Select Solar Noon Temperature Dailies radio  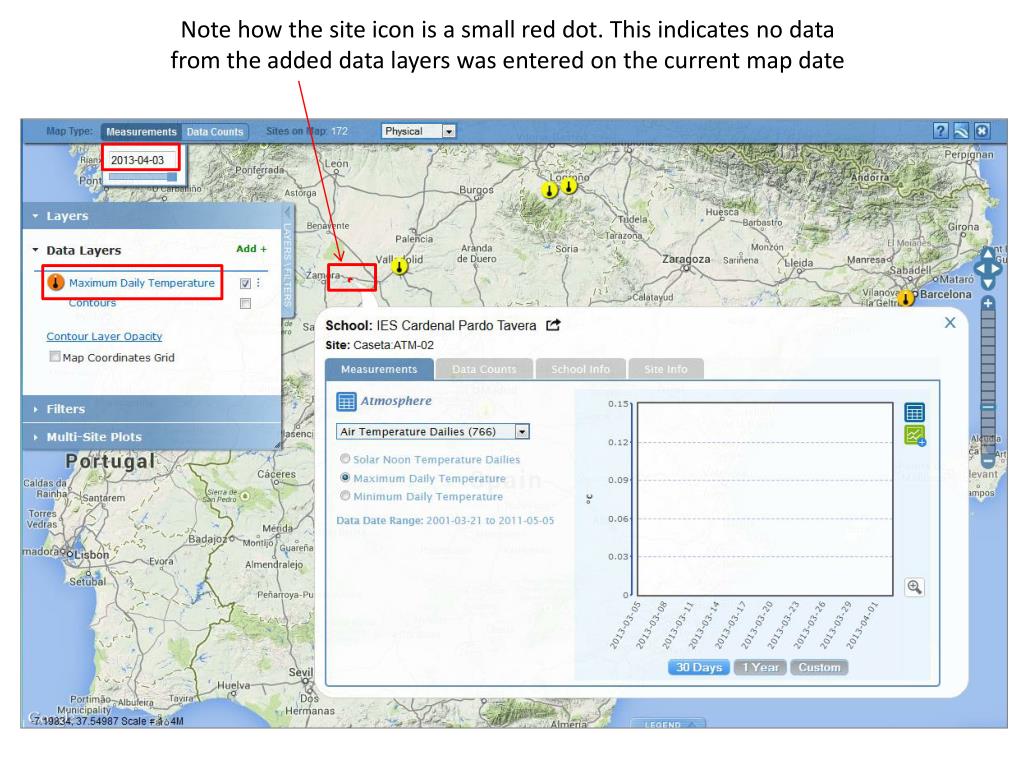coord(345,459)
